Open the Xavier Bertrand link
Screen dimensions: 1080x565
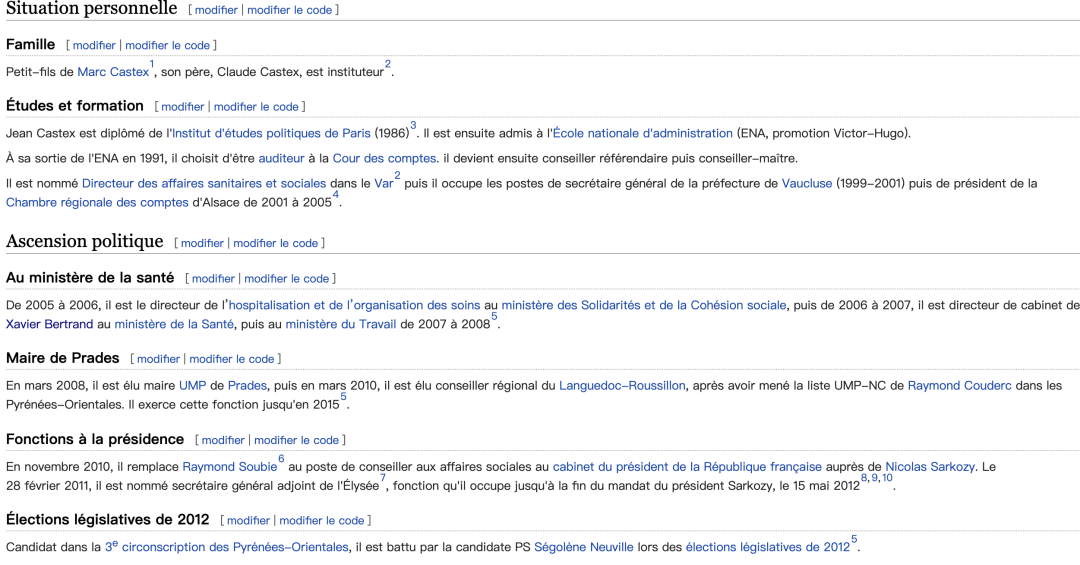pyautogui.click(x=50, y=325)
